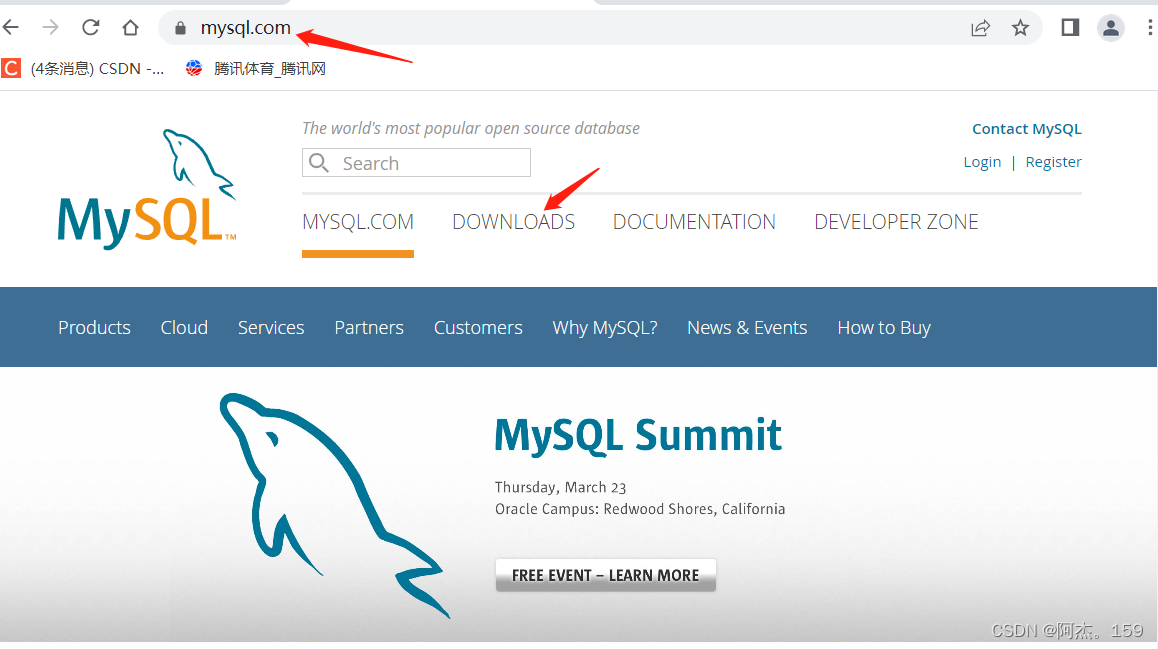Go to the browser home icon
1158x649 pixels.
pyautogui.click(x=131, y=28)
